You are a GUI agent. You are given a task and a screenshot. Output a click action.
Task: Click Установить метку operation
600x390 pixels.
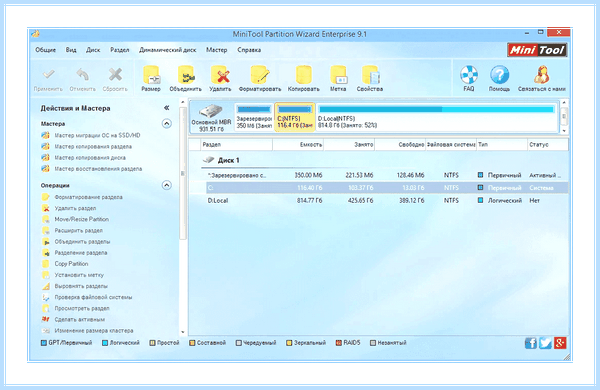[79, 275]
